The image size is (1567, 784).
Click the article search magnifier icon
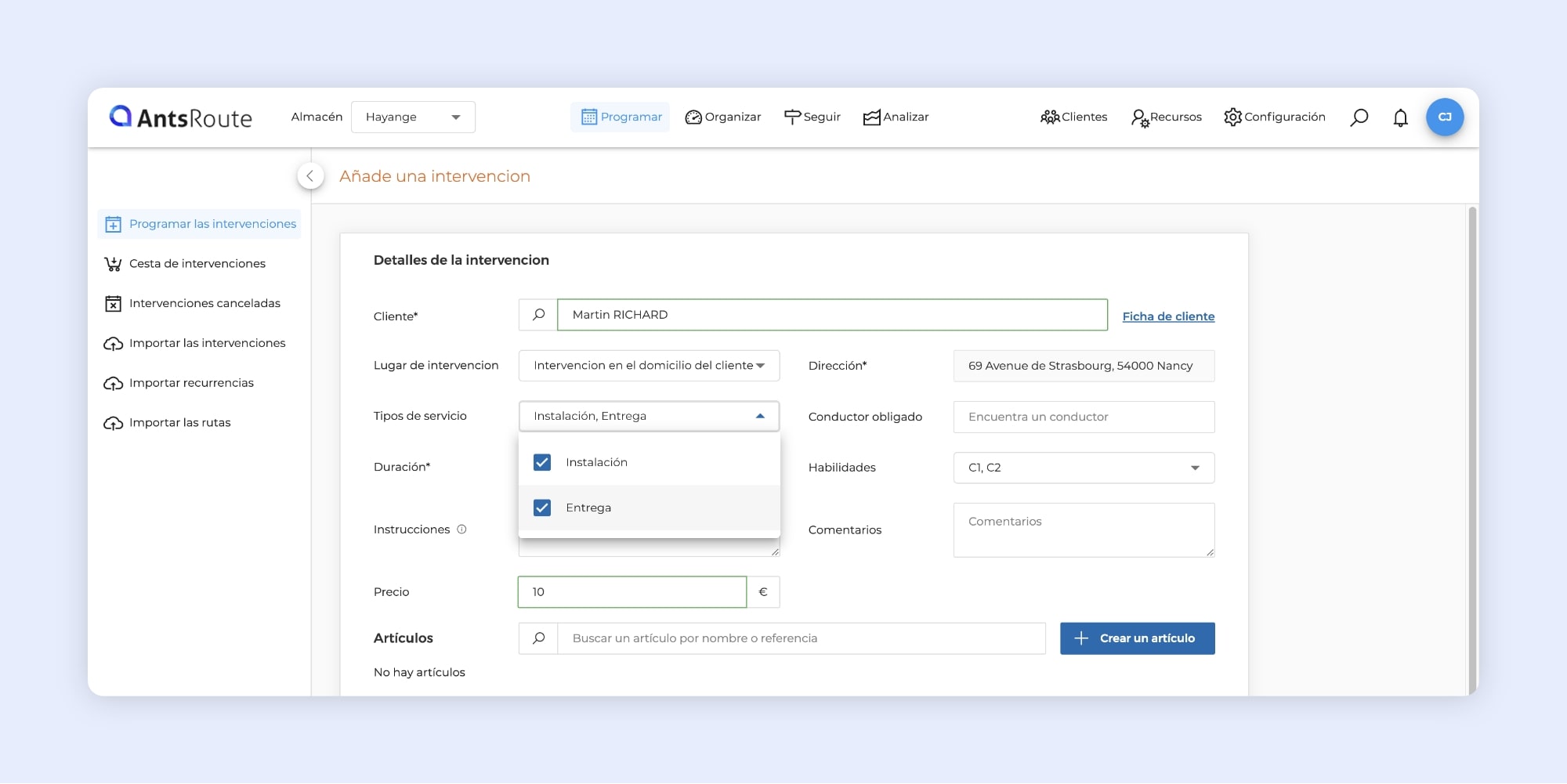538,638
